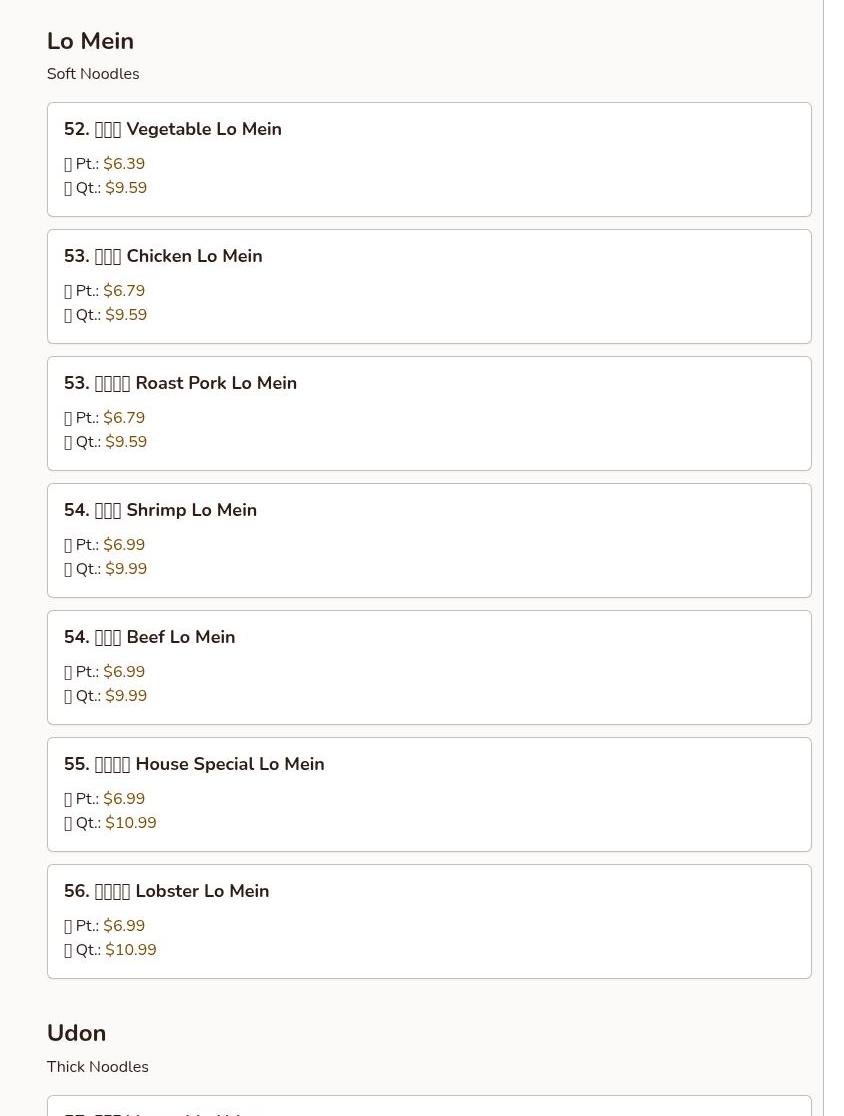The width and height of the screenshot is (844, 1116).
Task: Click the Lo Mein section heading
Action: pyautogui.click(x=90, y=41)
